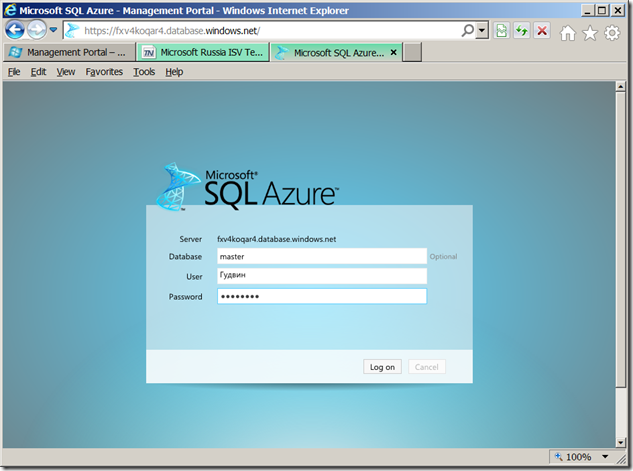
Task: Maximize the Internet Explorer window
Action: [x=602, y=10]
